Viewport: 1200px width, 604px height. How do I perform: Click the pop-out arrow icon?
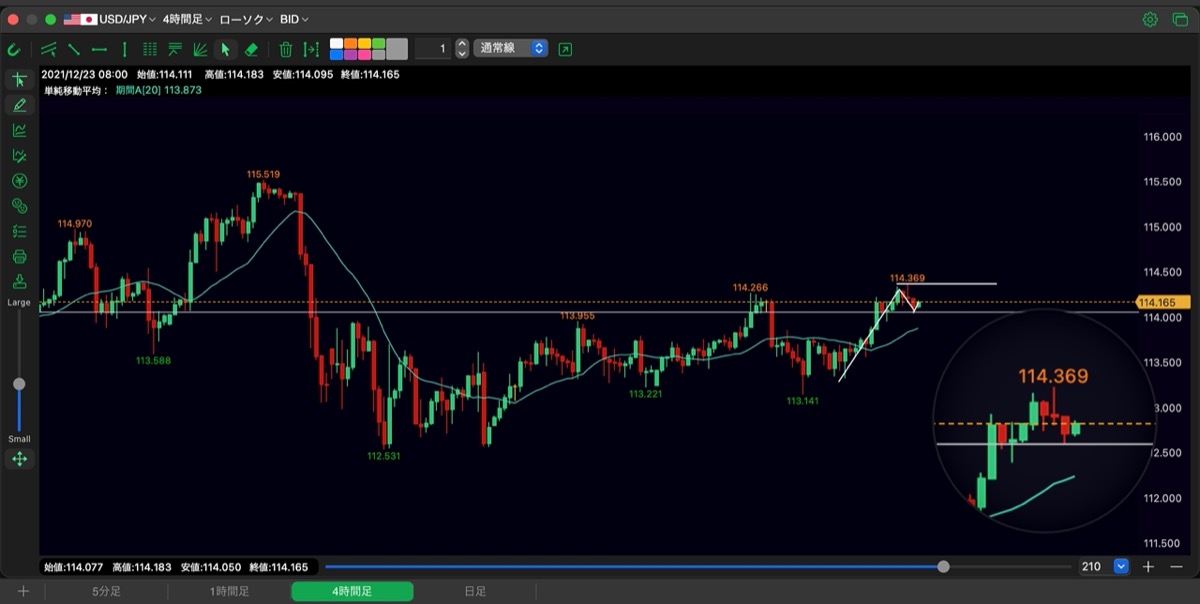tap(566, 48)
